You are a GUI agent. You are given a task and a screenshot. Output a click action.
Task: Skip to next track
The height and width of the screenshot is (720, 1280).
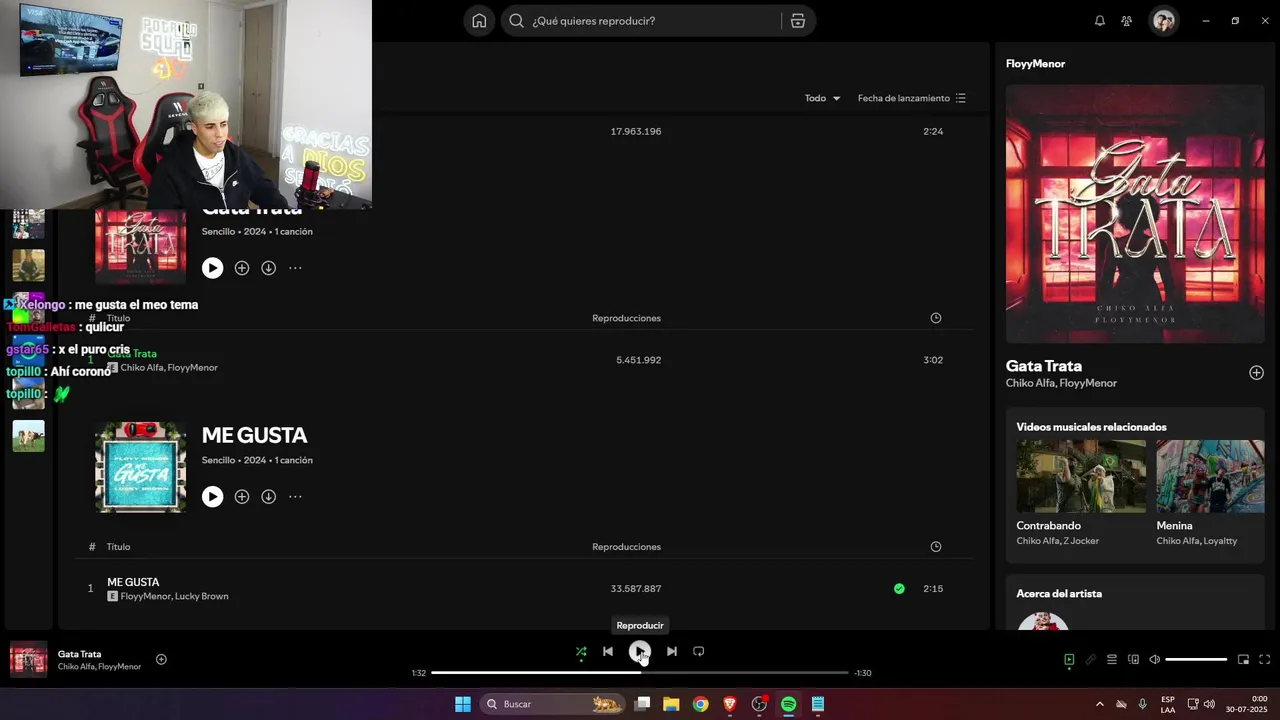pos(672,651)
